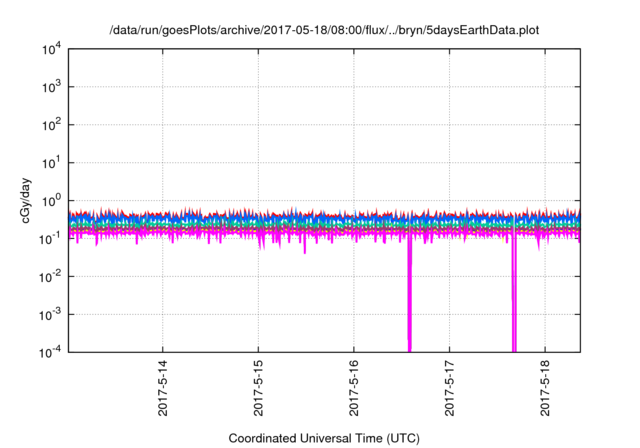Click the 10^-4 y-axis tick label
The image size is (640, 448).
click(x=51, y=352)
